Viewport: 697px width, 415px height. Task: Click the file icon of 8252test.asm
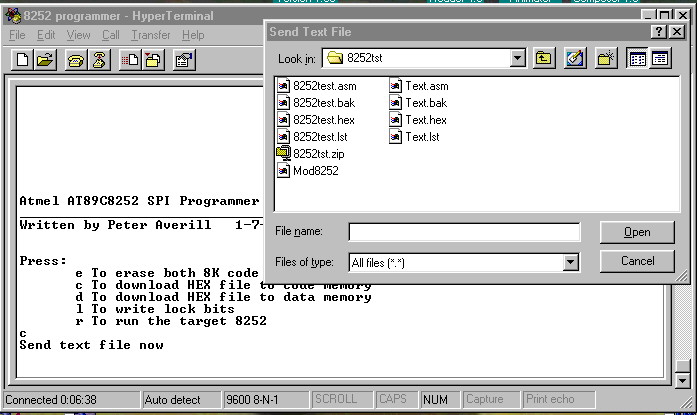coord(283,86)
